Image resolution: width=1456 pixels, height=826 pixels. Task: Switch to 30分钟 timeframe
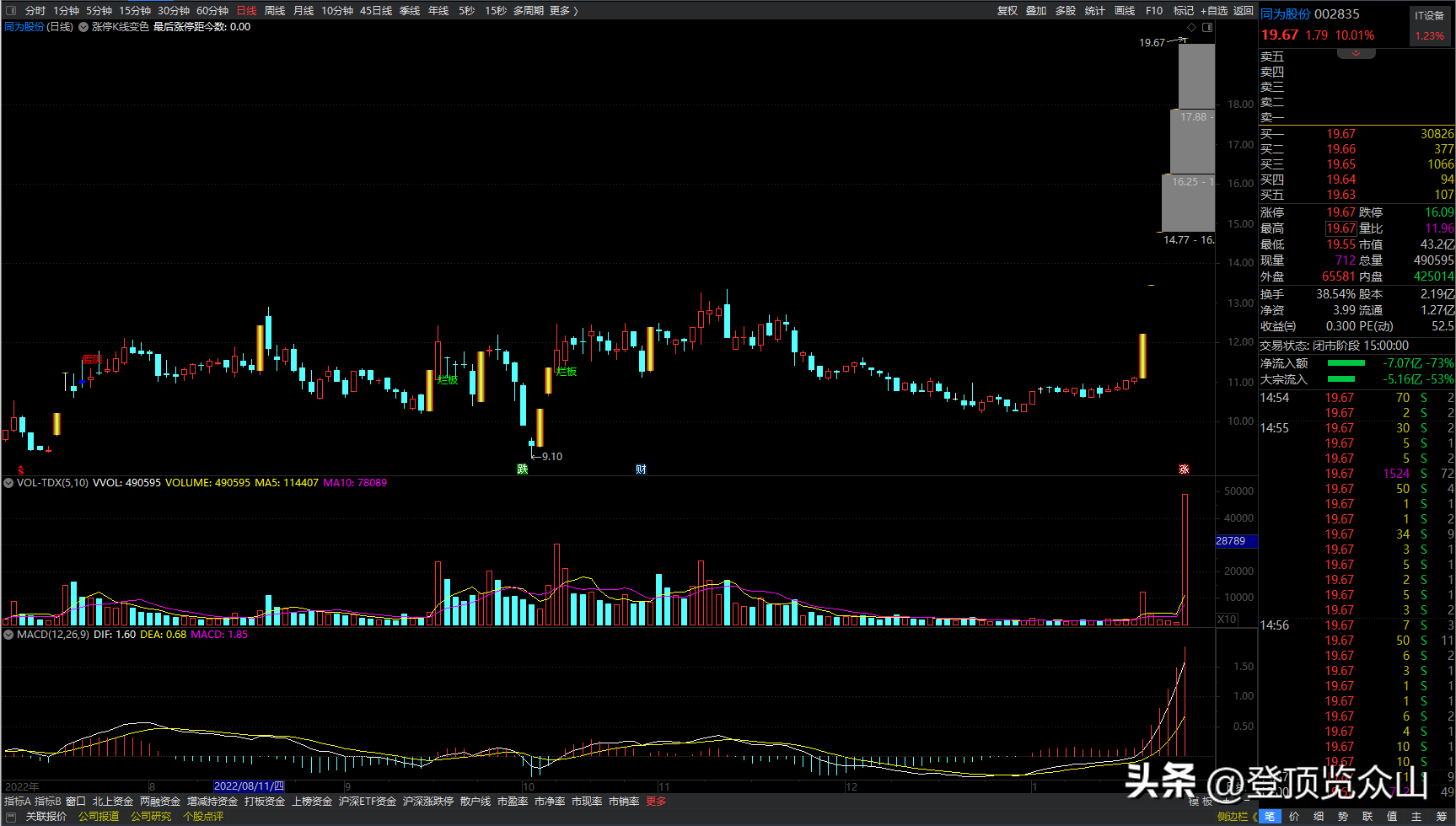(x=173, y=11)
